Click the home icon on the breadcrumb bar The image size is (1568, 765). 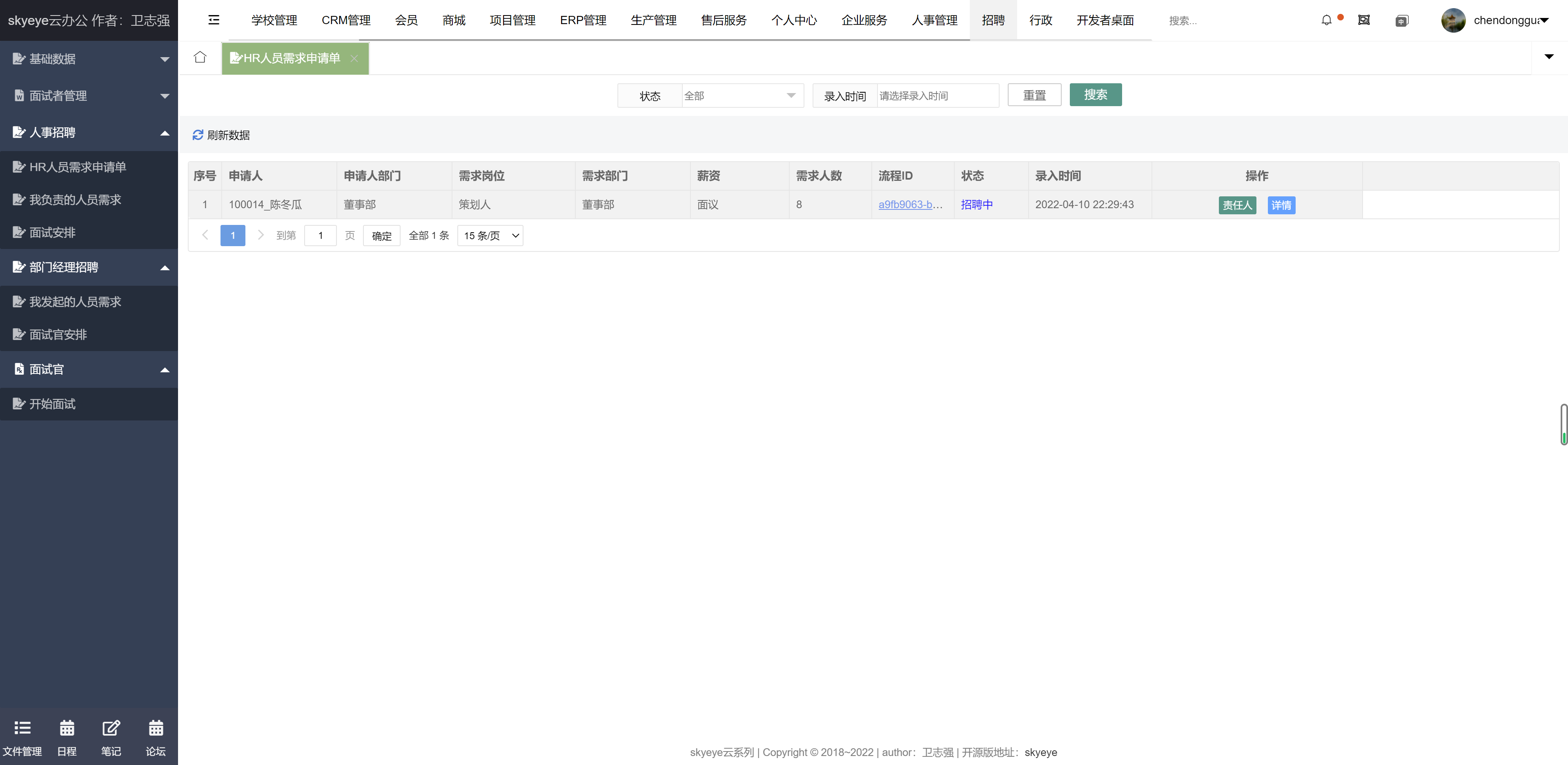tap(200, 57)
